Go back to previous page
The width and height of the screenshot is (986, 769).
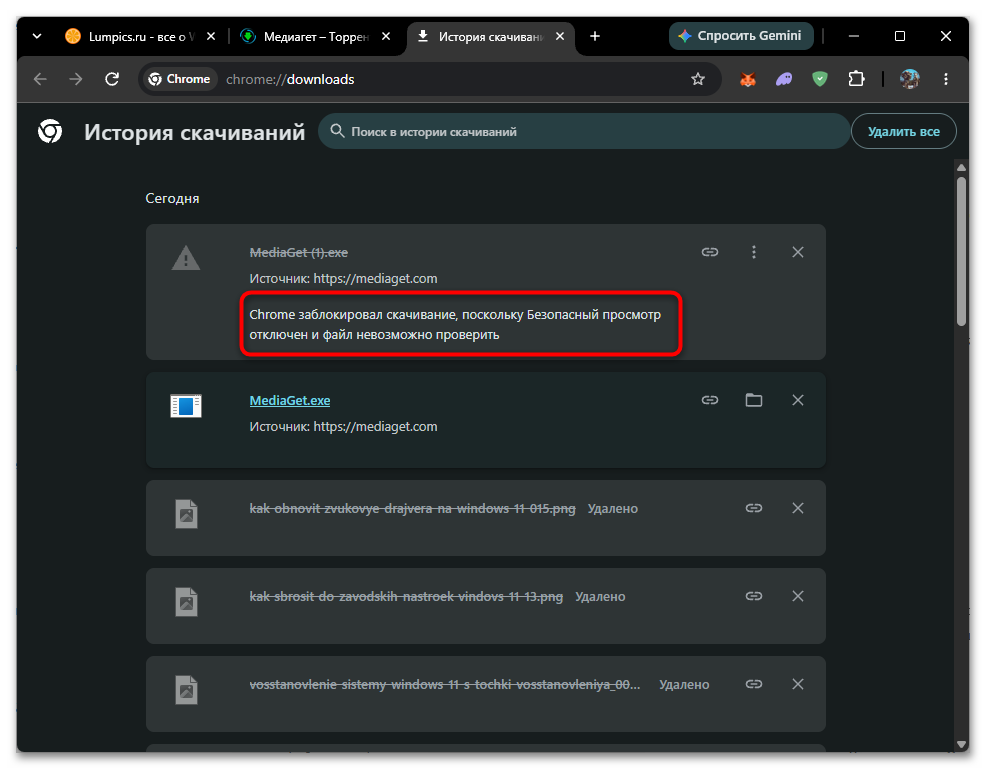click(x=40, y=79)
